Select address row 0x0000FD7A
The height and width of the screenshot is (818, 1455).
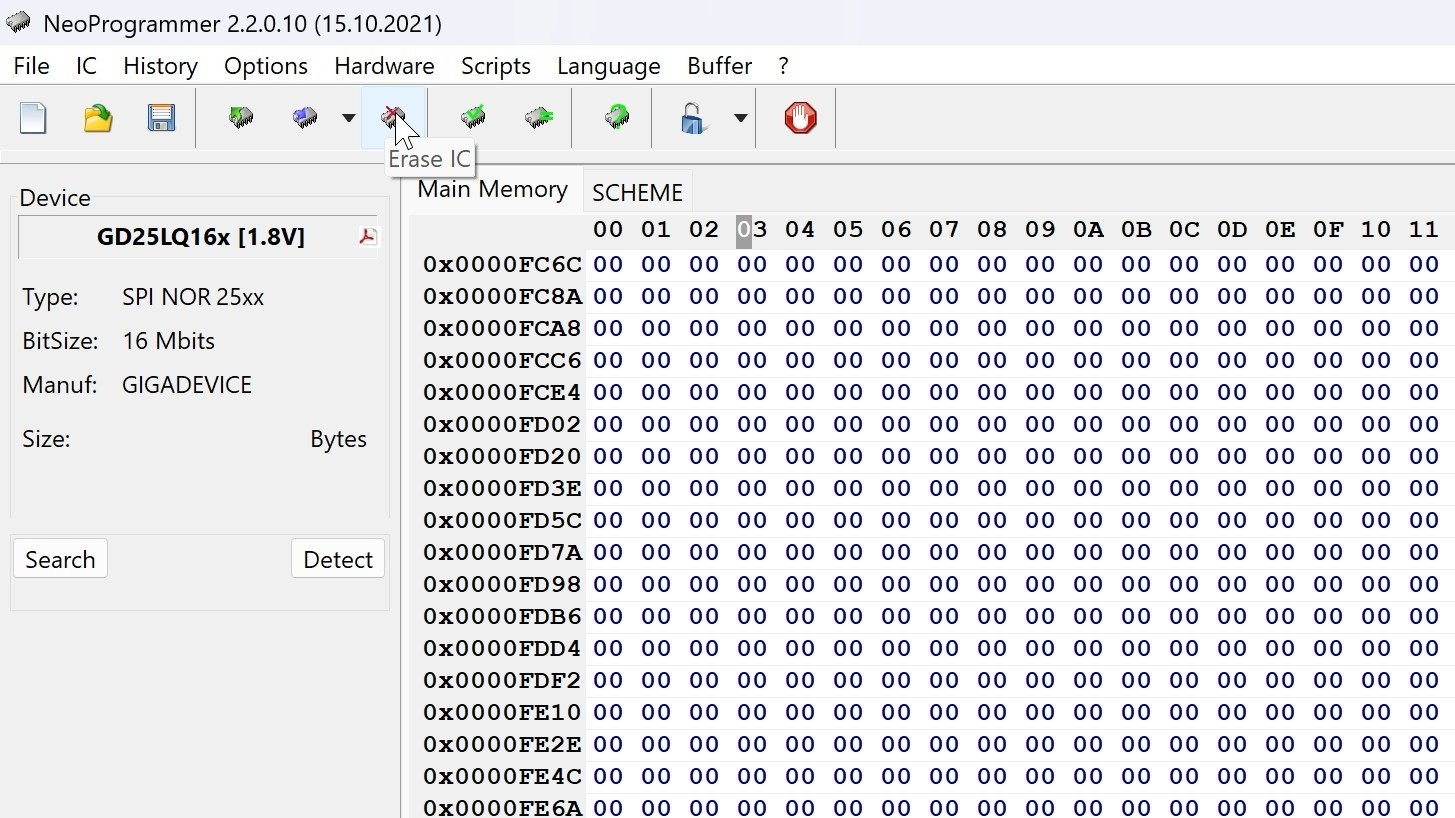(502, 553)
